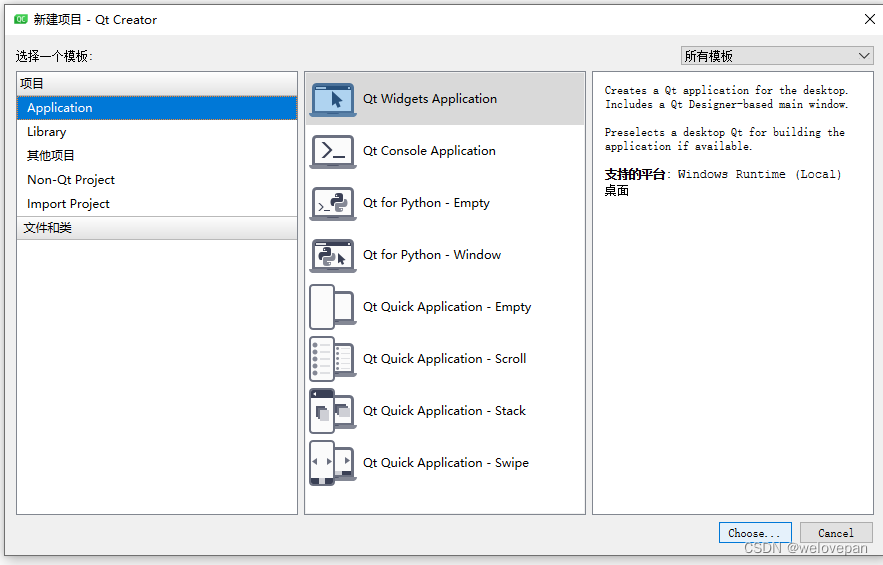
Task: Click the Qt Creator logo in title bar
Action: point(21,20)
